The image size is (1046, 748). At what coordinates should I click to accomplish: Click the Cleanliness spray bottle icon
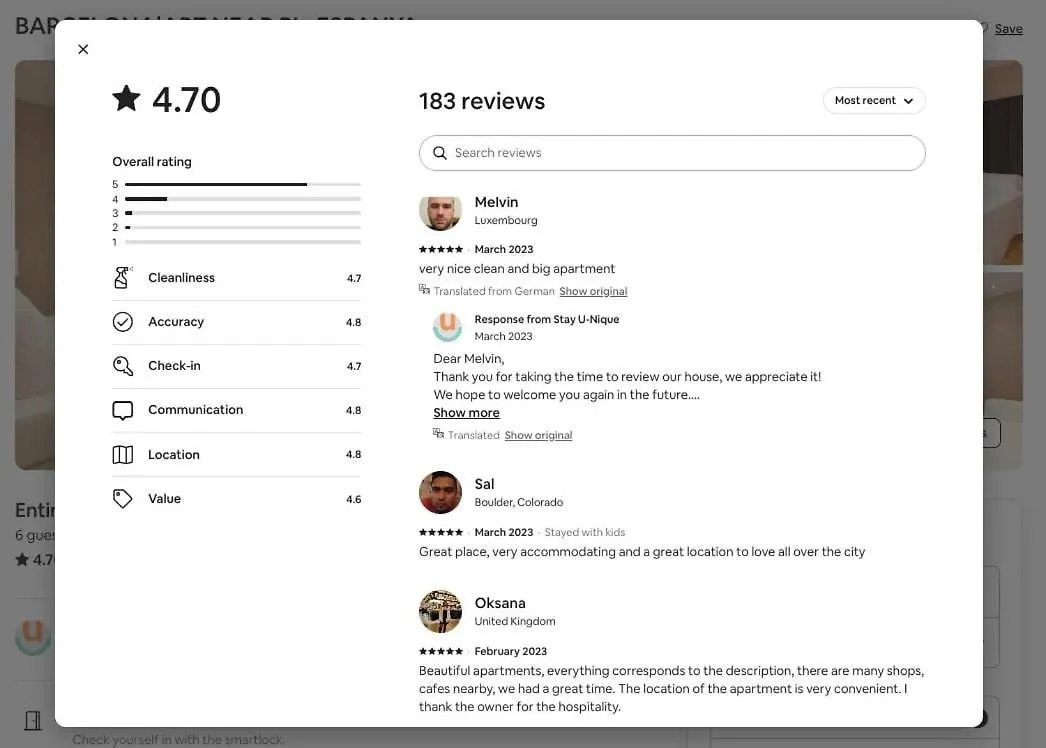pos(122,278)
